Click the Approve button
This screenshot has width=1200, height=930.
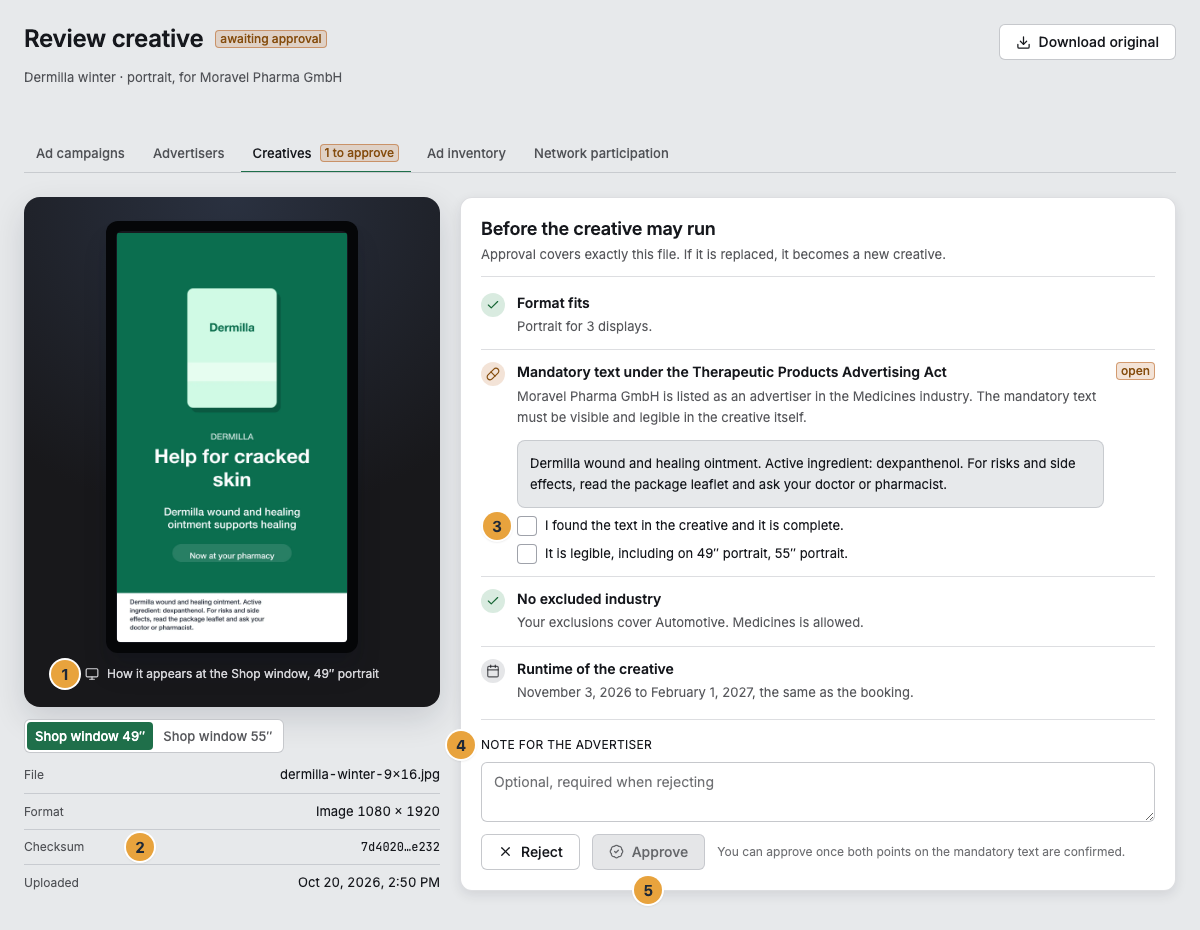(x=648, y=852)
